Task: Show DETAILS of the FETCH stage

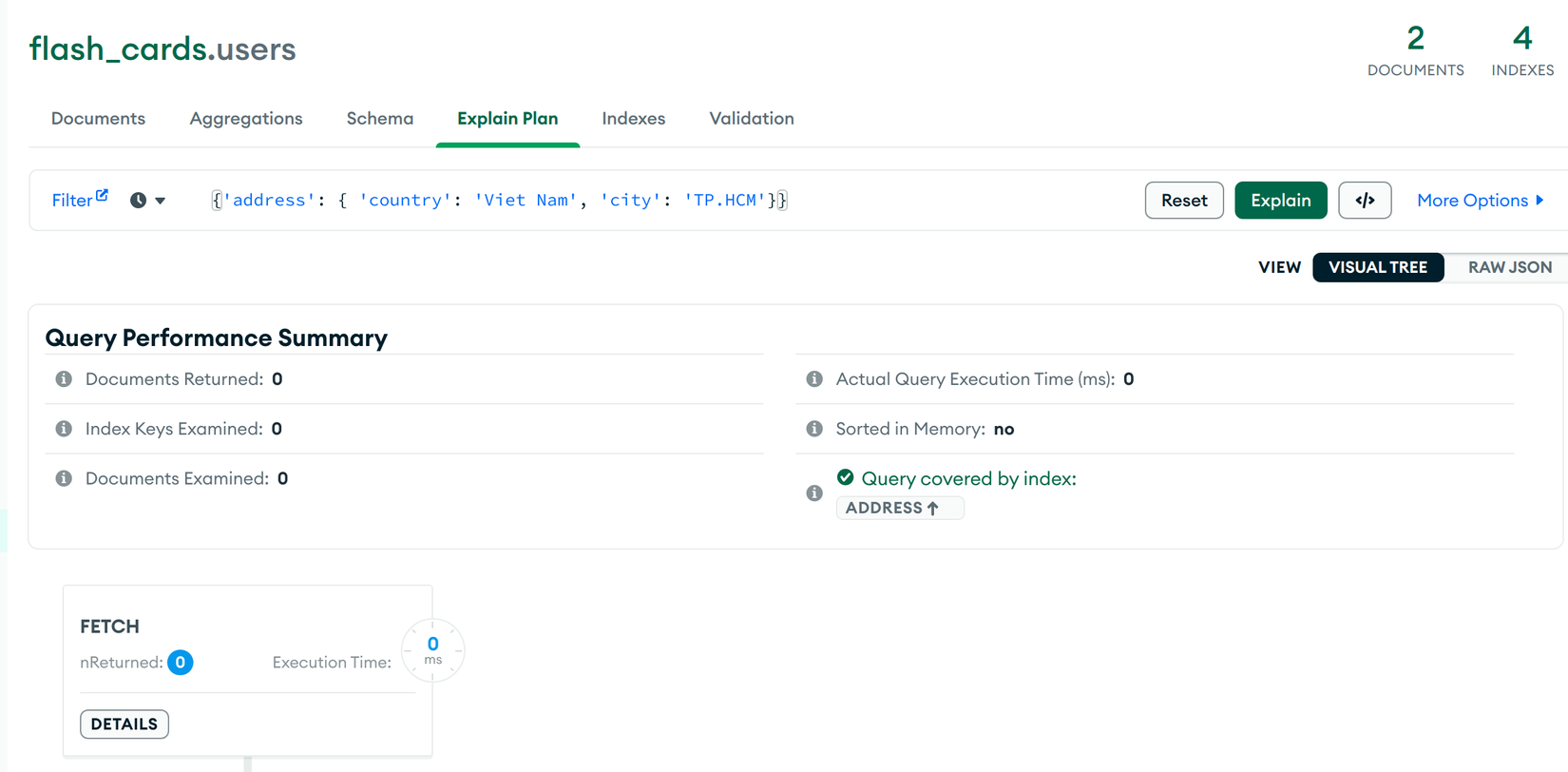Action: pos(124,724)
